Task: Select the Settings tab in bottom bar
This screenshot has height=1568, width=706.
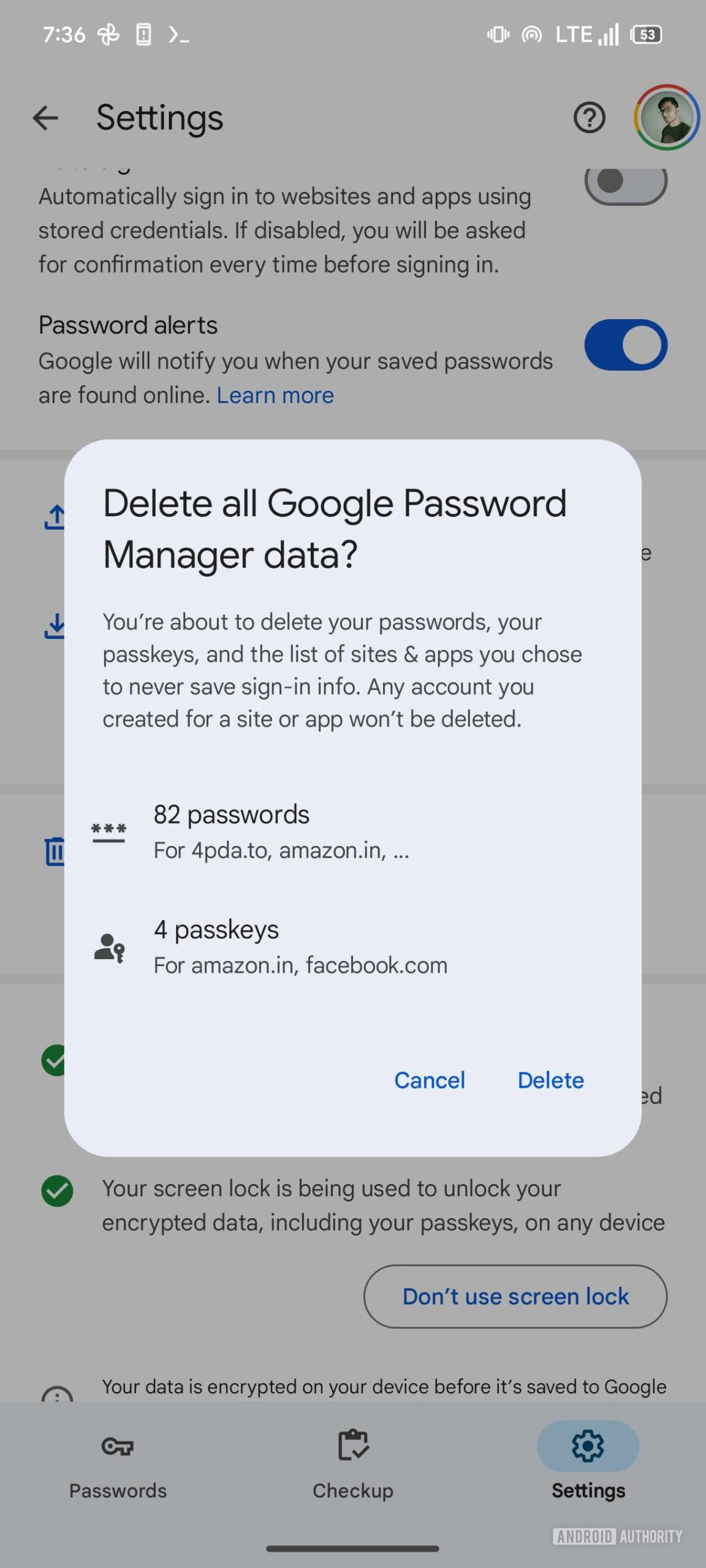Action: pyautogui.click(x=588, y=1465)
